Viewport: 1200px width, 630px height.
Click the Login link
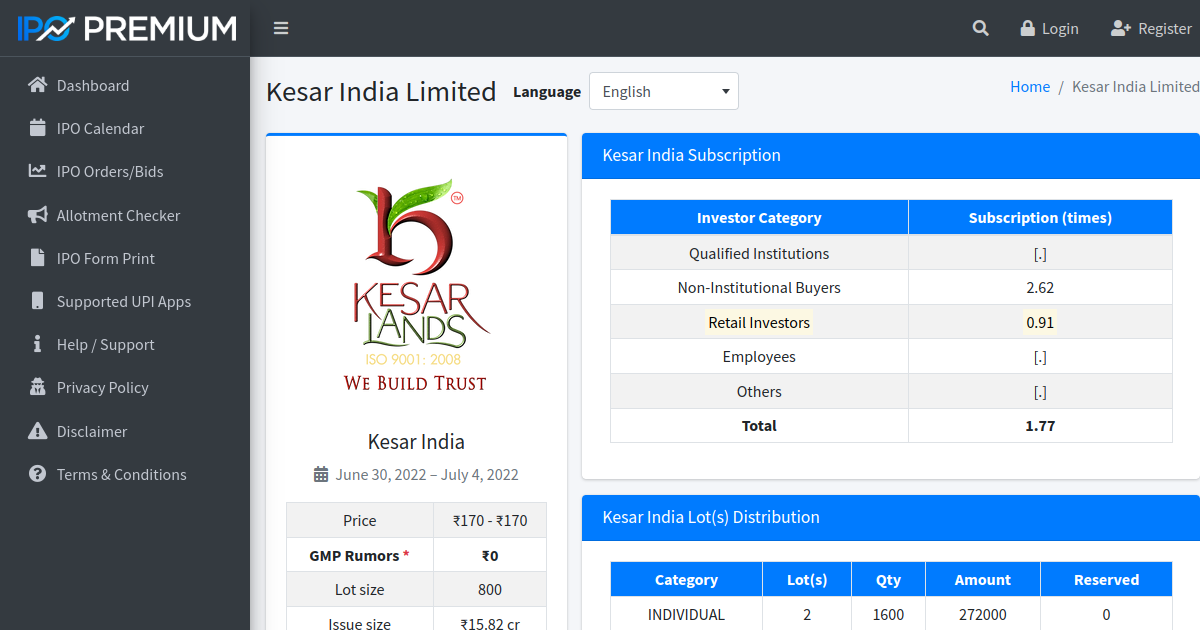click(x=1049, y=28)
